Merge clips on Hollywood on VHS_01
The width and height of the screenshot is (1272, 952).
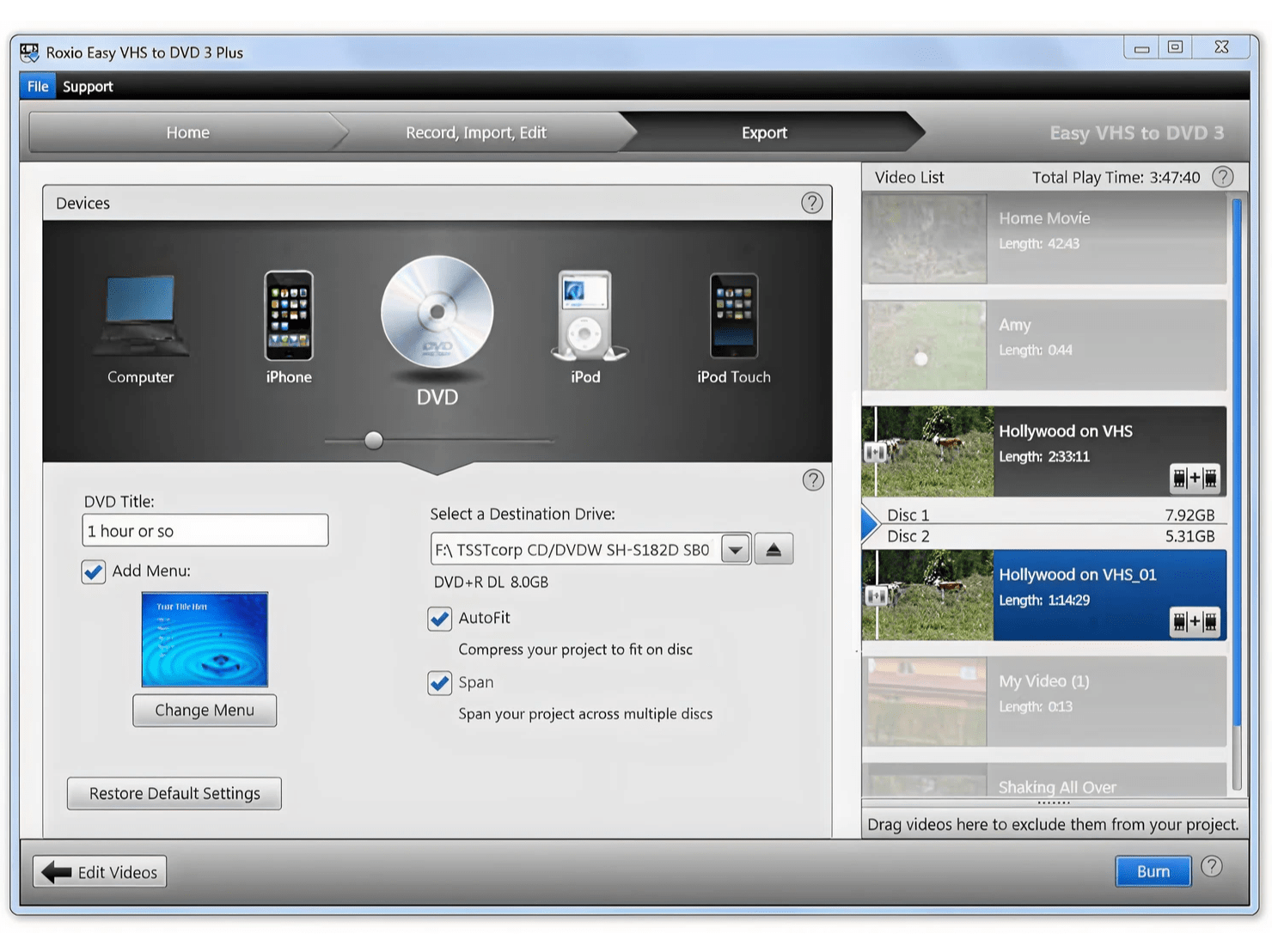click(x=1195, y=622)
